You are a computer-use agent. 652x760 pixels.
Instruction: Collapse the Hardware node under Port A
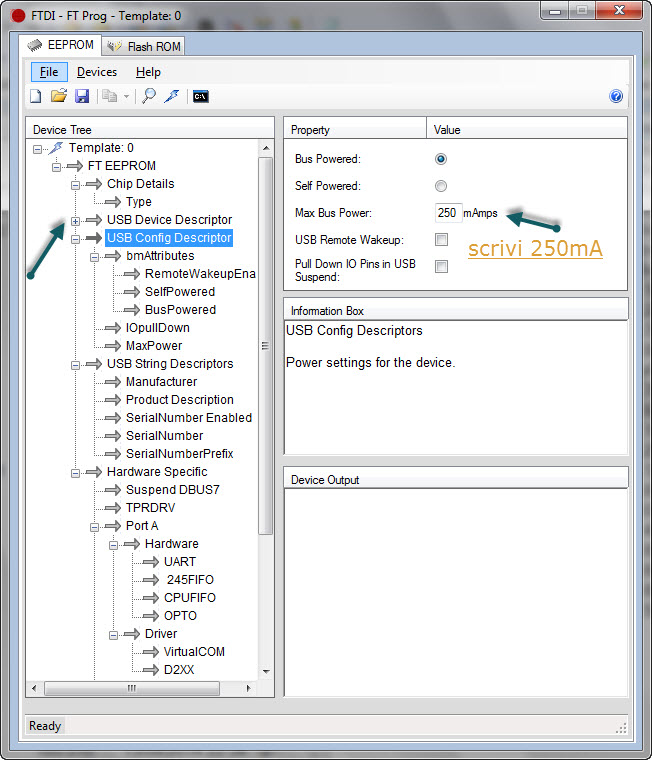[113, 545]
